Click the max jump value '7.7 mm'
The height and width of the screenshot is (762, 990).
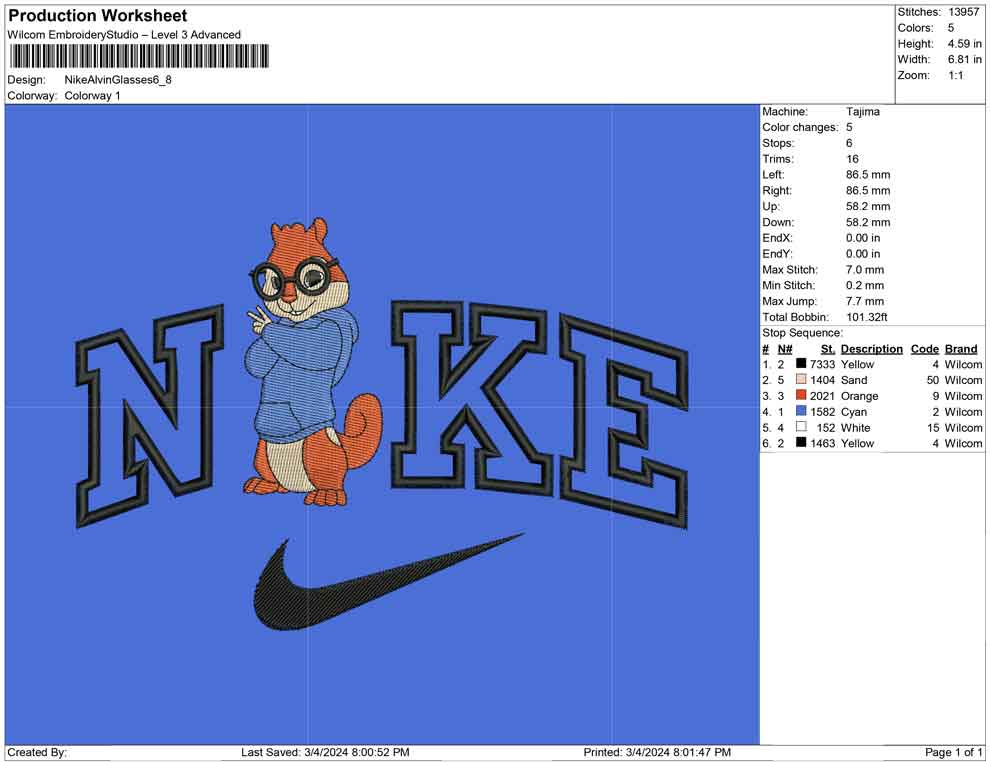[865, 301]
